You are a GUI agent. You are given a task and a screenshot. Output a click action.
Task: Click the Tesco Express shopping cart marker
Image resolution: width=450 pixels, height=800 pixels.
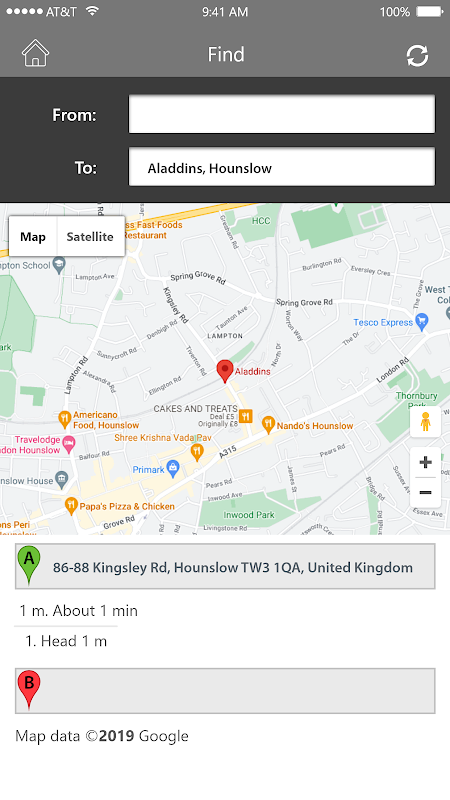[421, 322]
